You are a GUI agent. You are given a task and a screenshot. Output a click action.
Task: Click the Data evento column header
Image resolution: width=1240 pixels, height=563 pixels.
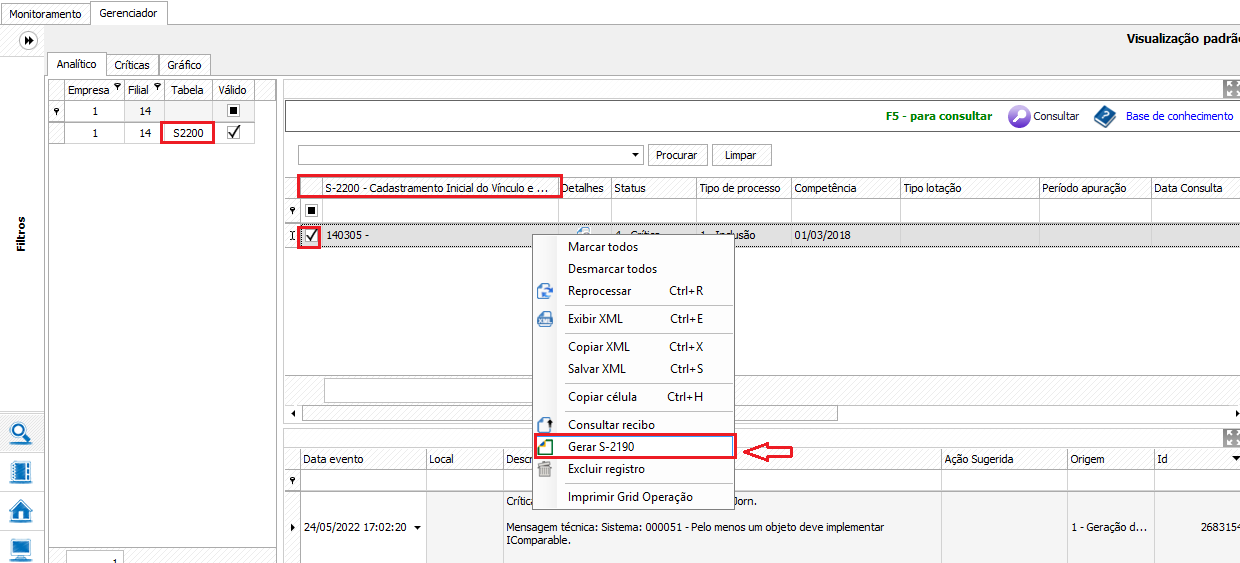363,459
